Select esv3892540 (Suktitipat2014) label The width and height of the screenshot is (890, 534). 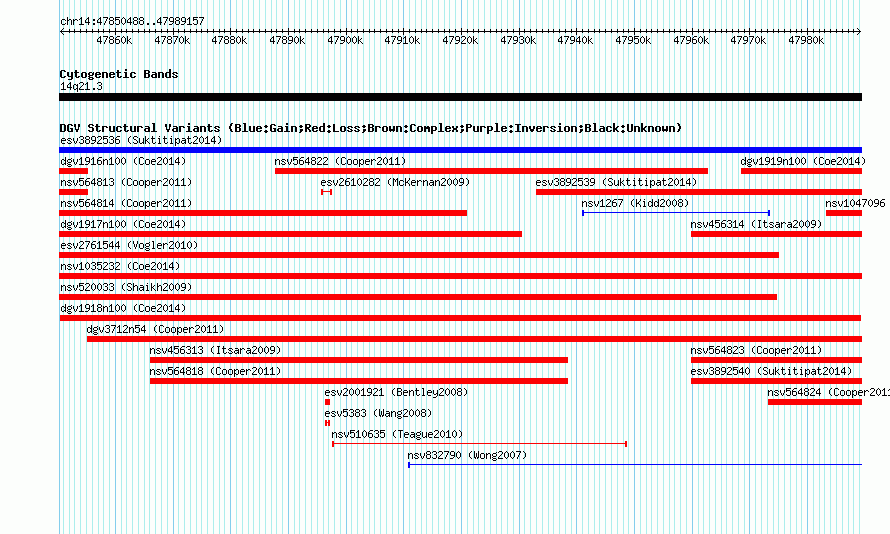[x=771, y=371]
